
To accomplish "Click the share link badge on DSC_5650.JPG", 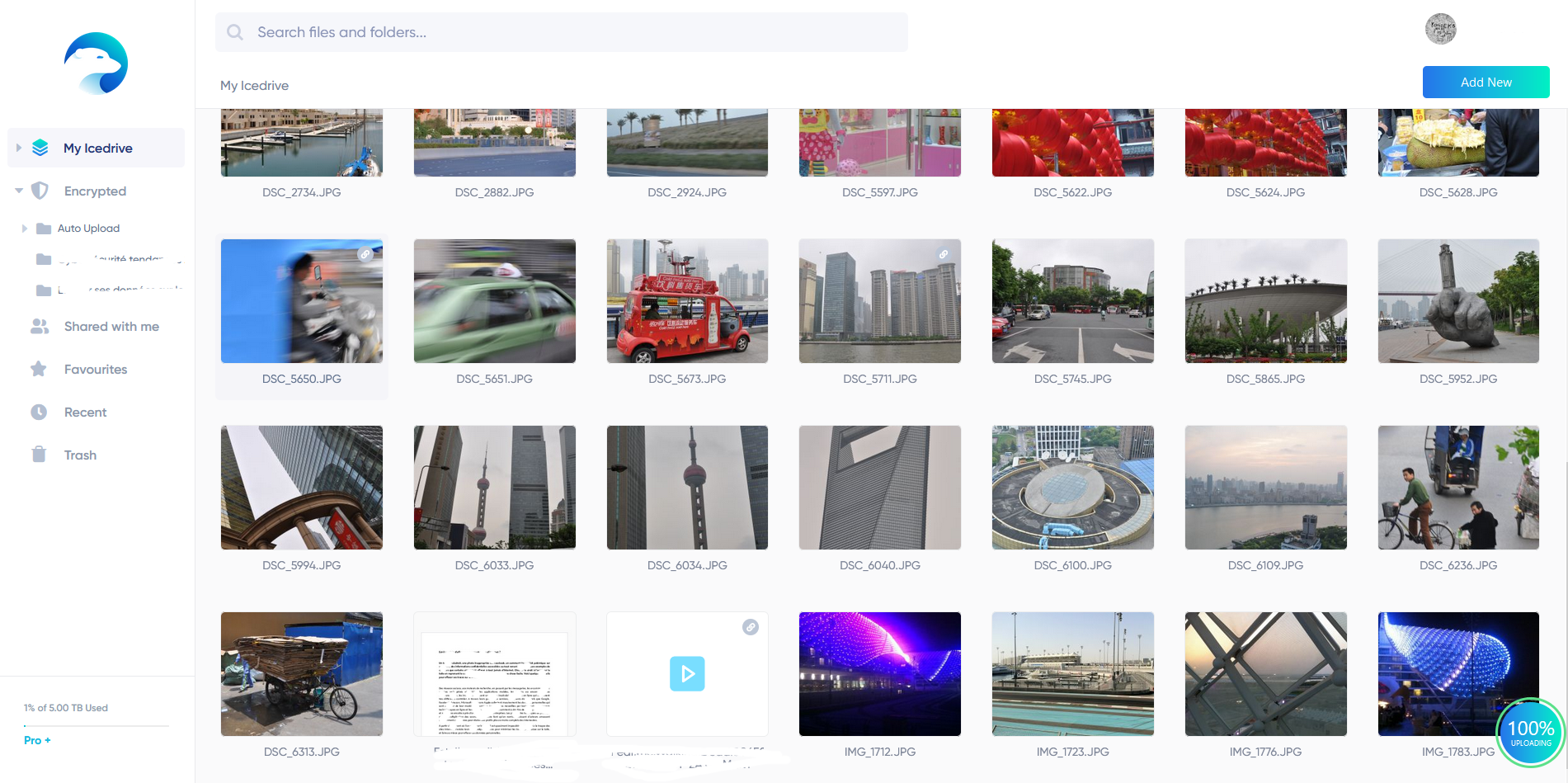I will [x=366, y=254].
